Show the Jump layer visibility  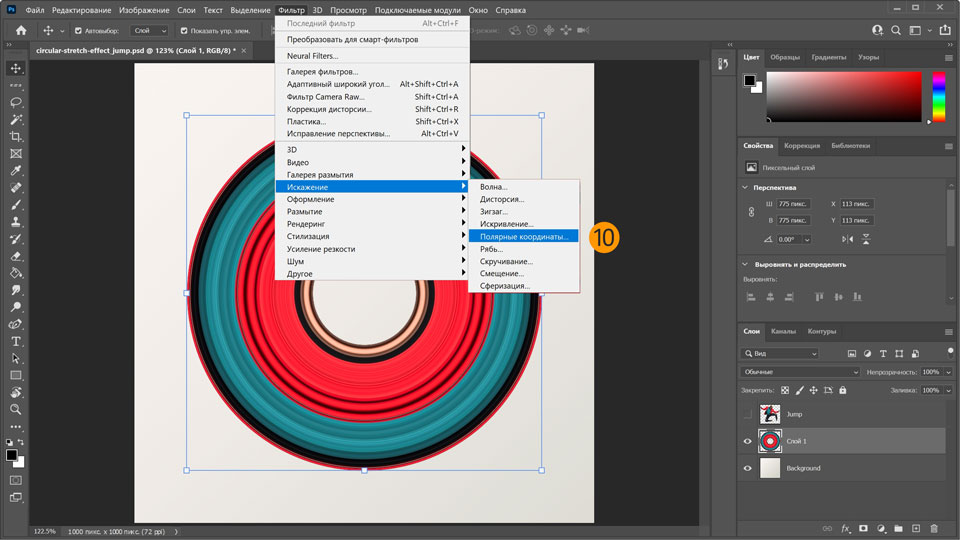[x=748, y=414]
